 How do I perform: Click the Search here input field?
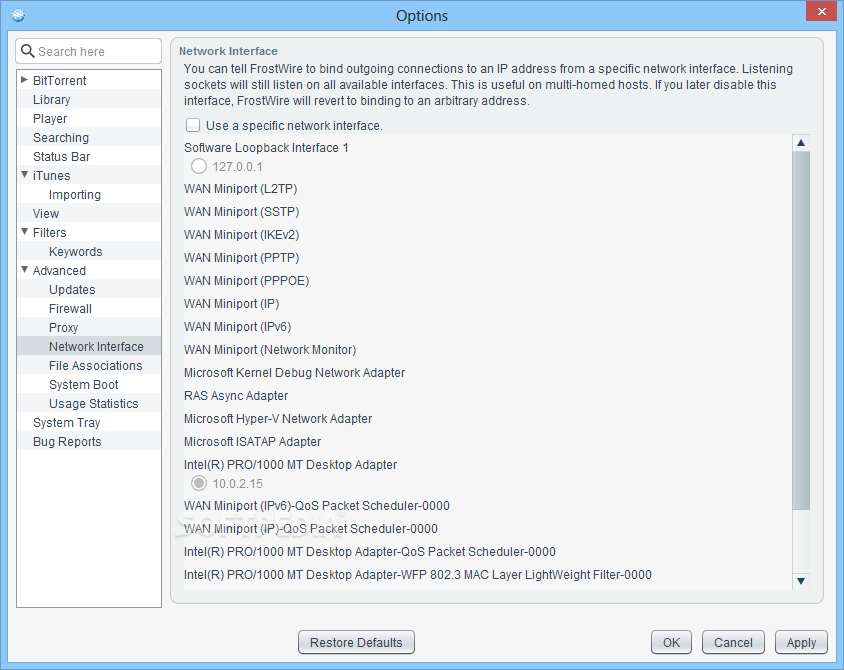tap(89, 51)
